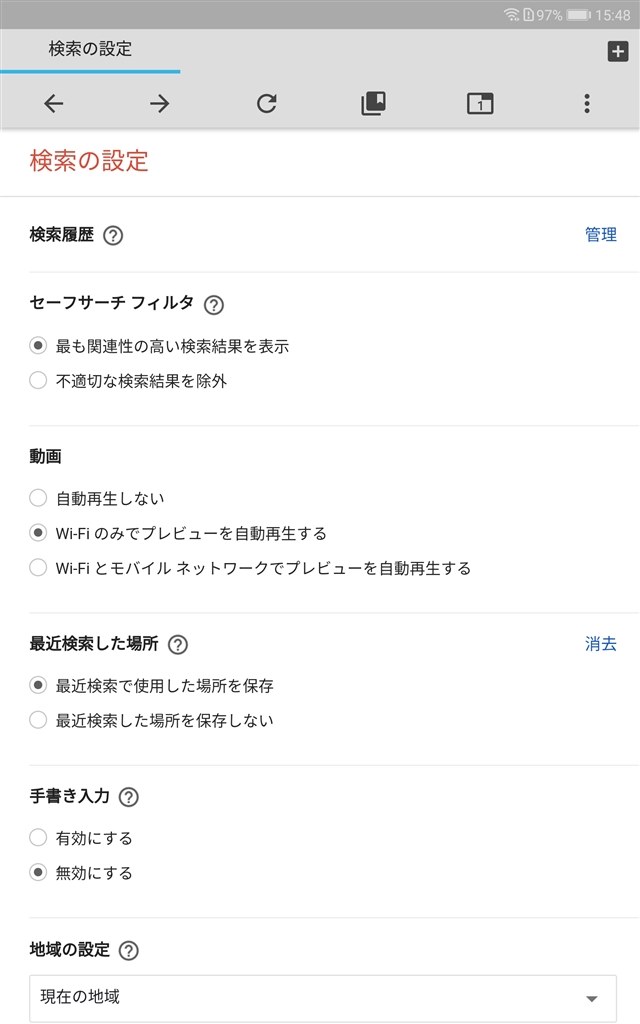The height and width of the screenshot is (1024, 640).
Task: Click the 管理 link for search history
Action: 601,235
